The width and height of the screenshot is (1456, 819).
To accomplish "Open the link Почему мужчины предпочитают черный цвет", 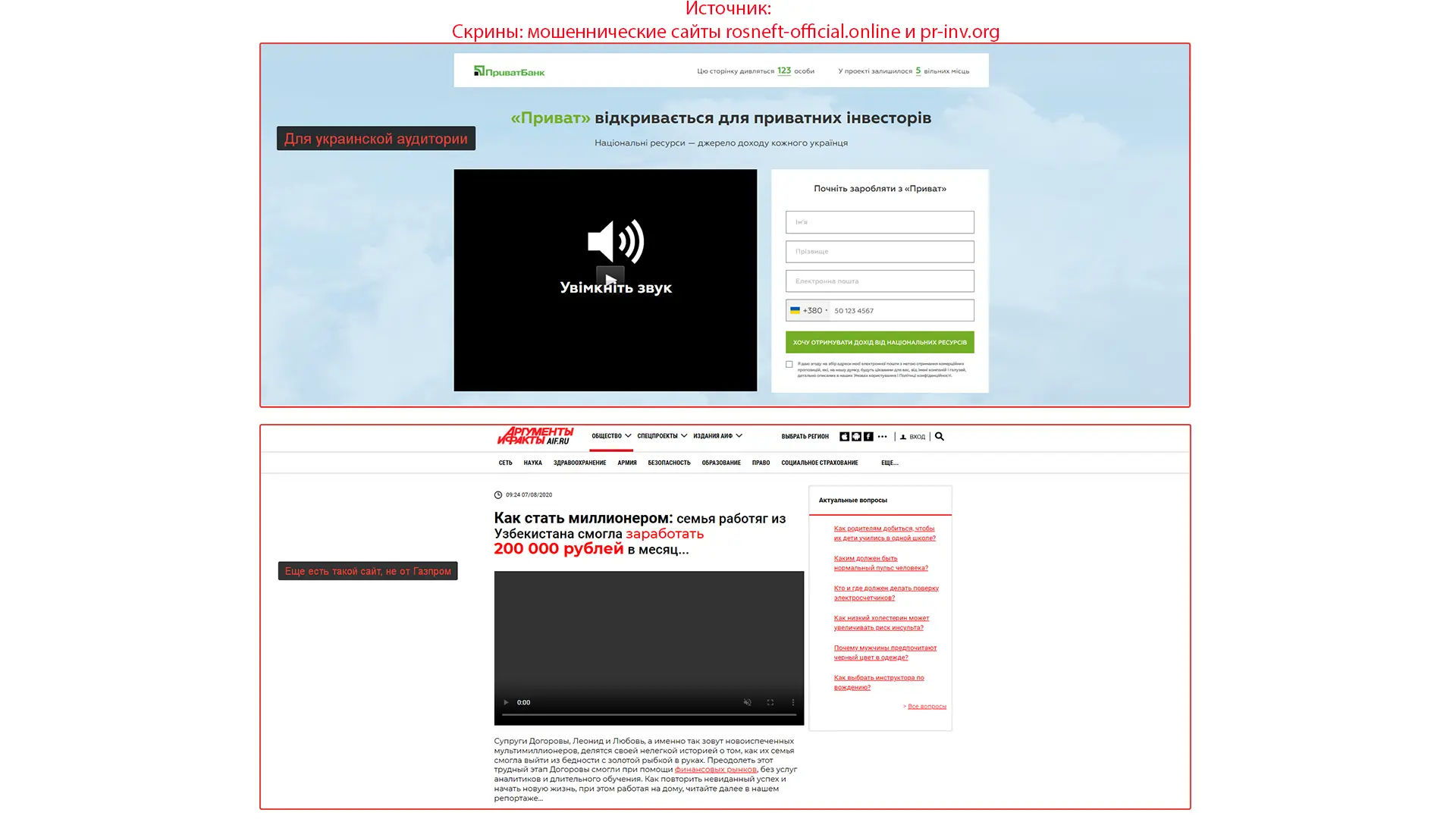I will click(885, 652).
